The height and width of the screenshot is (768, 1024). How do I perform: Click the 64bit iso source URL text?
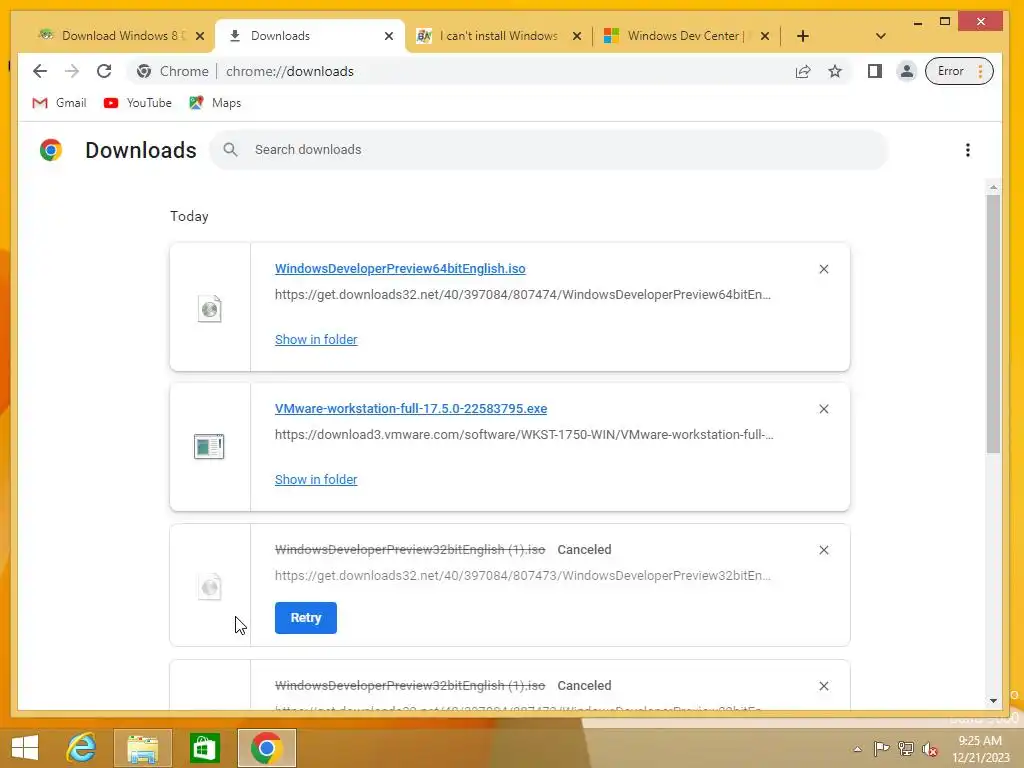pos(522,295)
